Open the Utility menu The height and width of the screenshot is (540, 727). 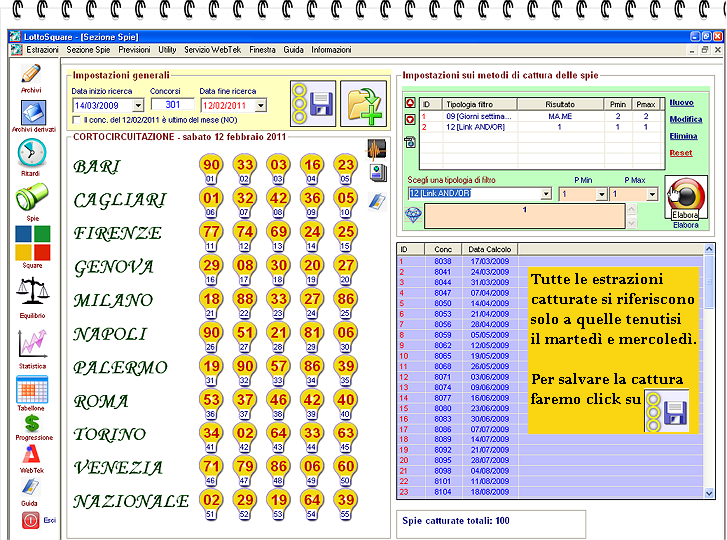[167, 50]
